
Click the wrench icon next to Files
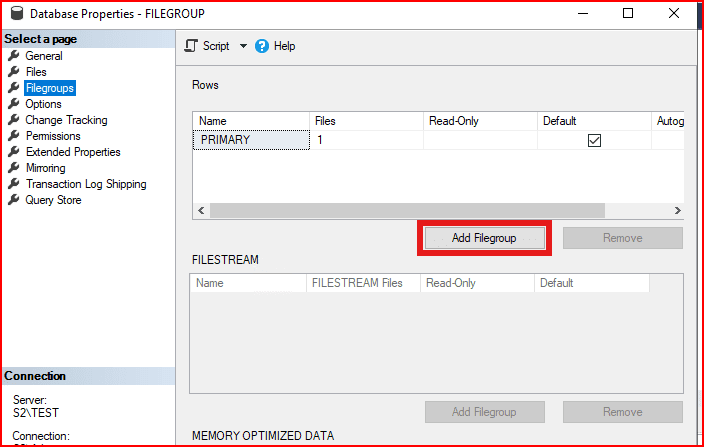tap(14, 72)
